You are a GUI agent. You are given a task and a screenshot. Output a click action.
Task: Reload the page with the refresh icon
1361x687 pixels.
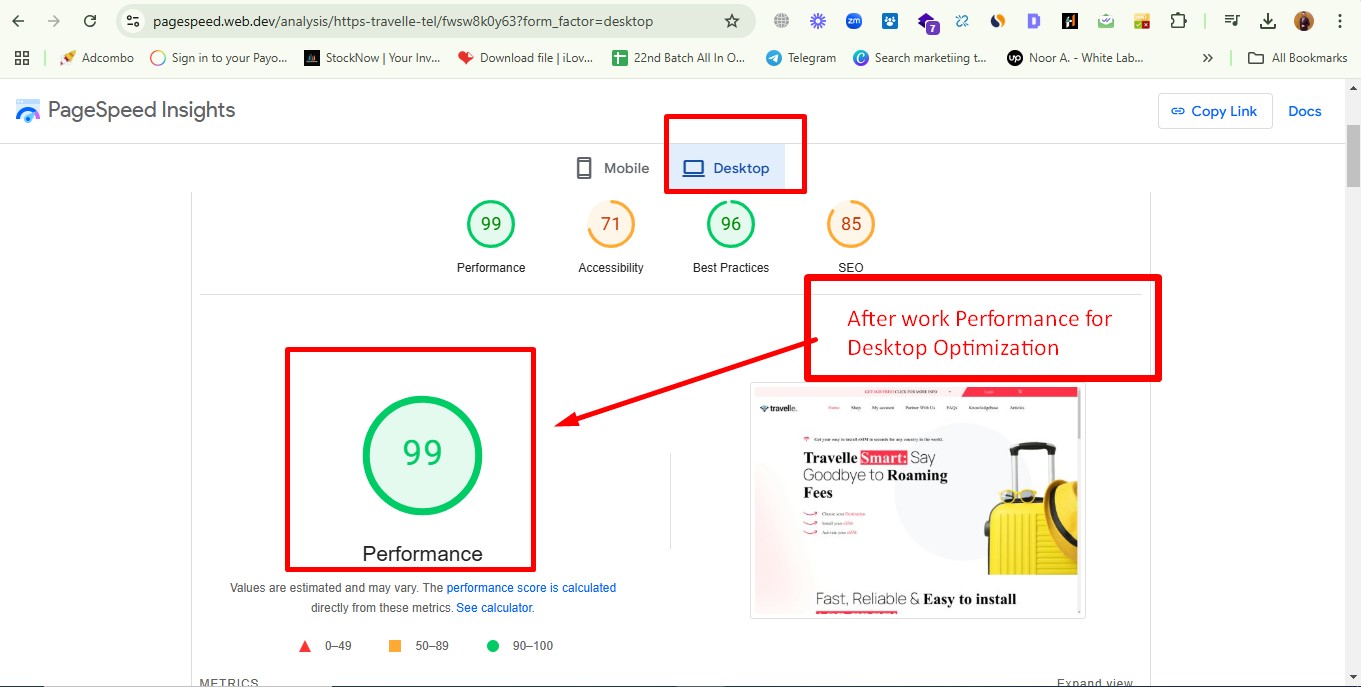90,21
